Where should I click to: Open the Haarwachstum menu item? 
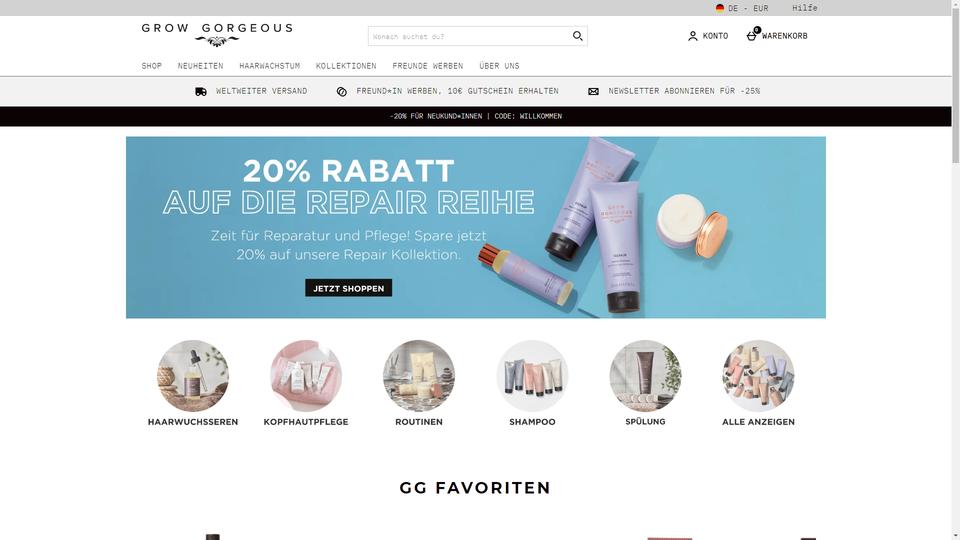(269, 66)
